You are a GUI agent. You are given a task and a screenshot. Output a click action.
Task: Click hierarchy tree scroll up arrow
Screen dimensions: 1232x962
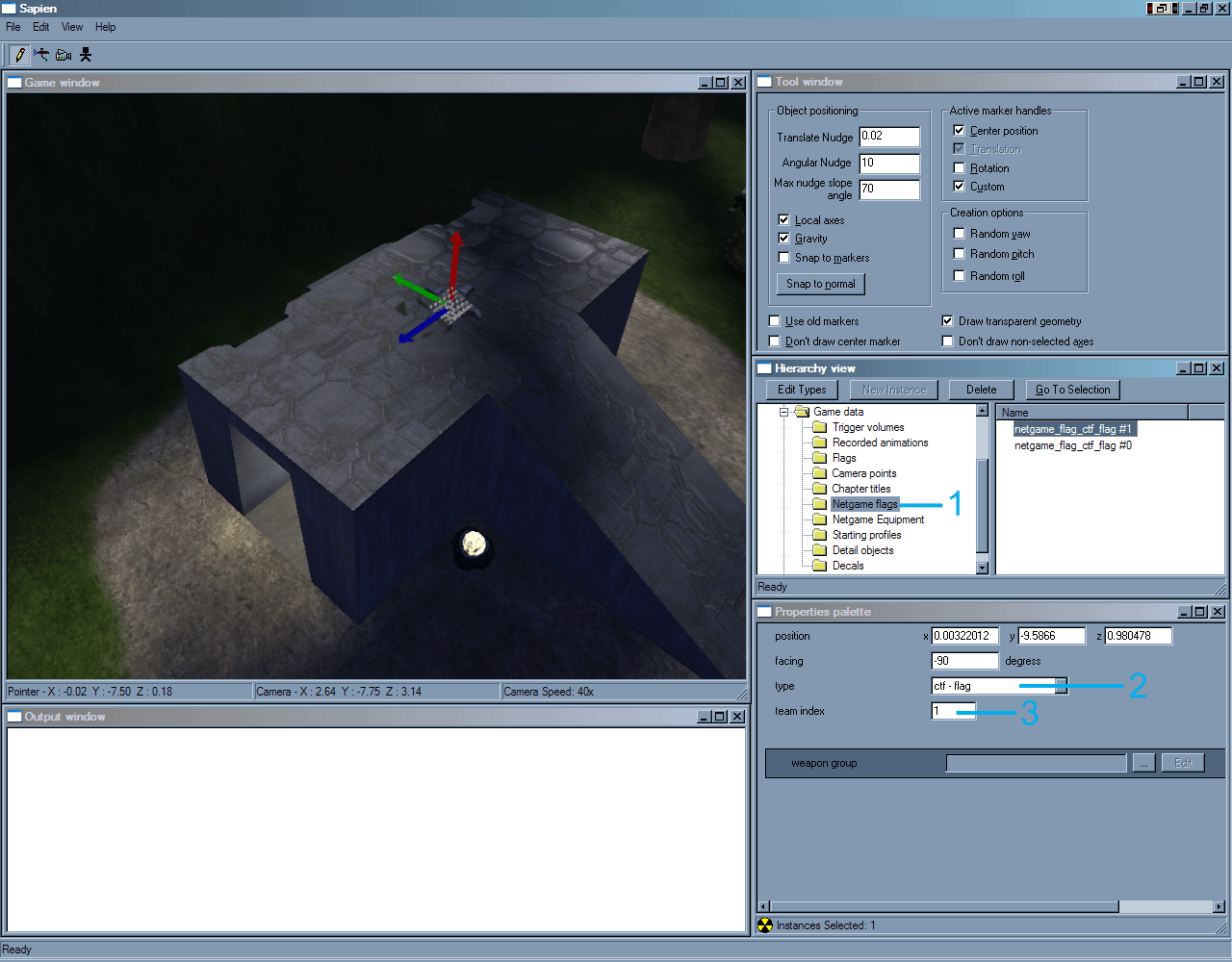pyautogui.click(x=982, y=411)
